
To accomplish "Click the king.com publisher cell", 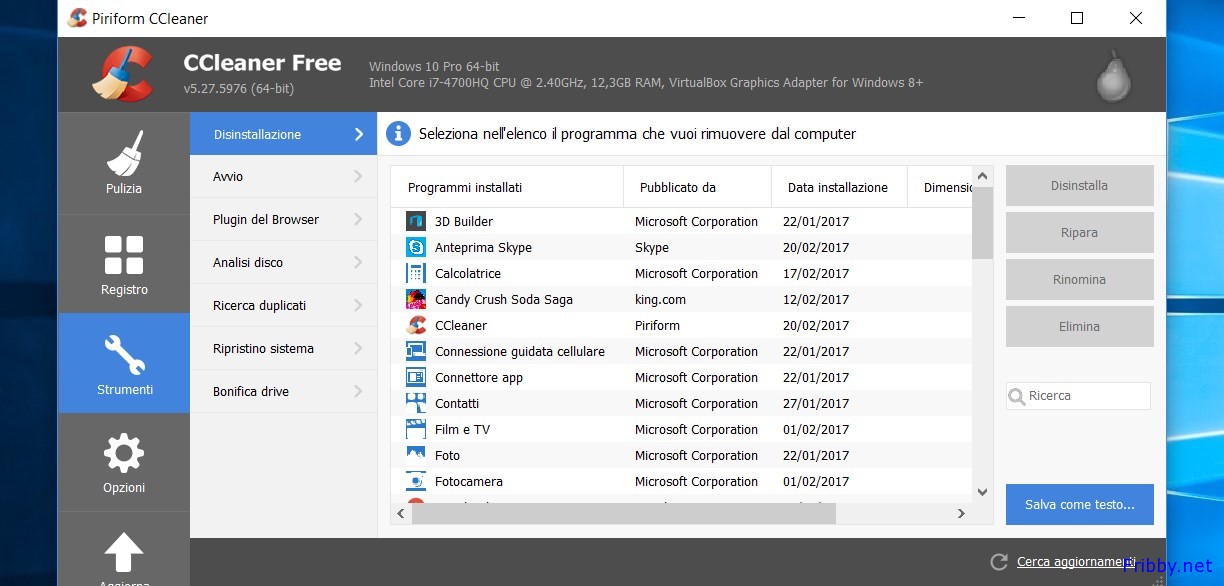I will 660,299.
